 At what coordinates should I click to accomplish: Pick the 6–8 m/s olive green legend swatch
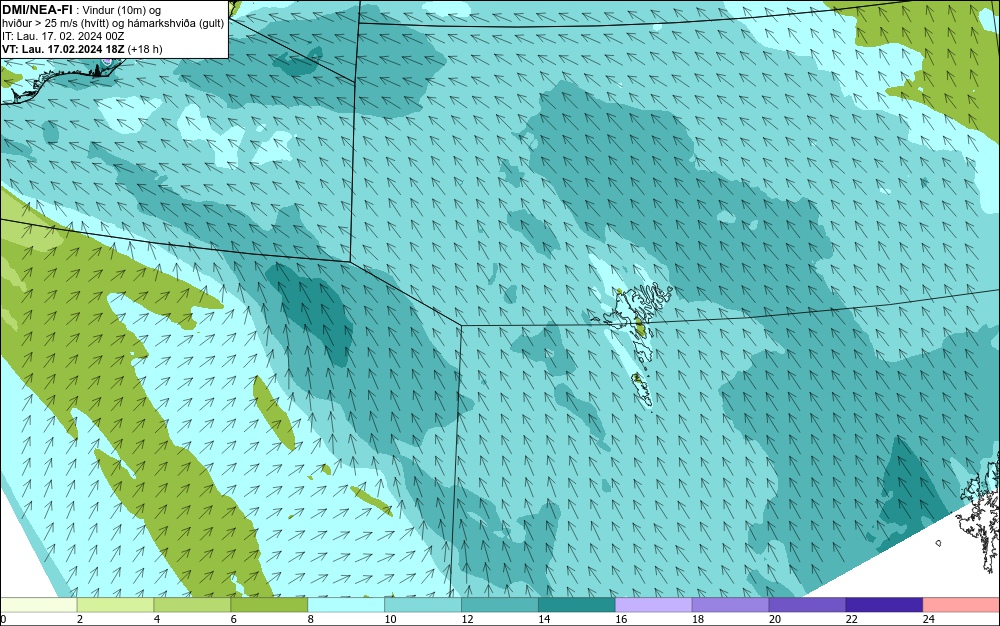coord(269,605)
